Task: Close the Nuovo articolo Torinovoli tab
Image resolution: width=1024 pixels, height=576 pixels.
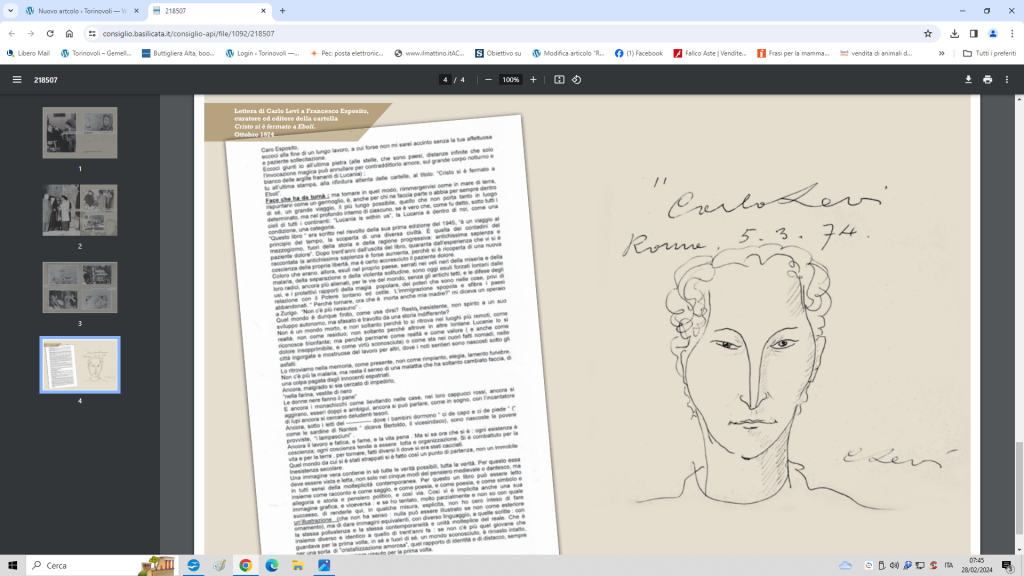Action: tap(136, 10)
